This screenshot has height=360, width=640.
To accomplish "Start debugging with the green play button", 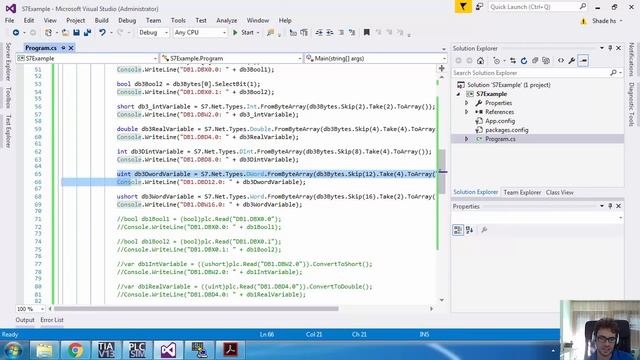I will 235,32.
